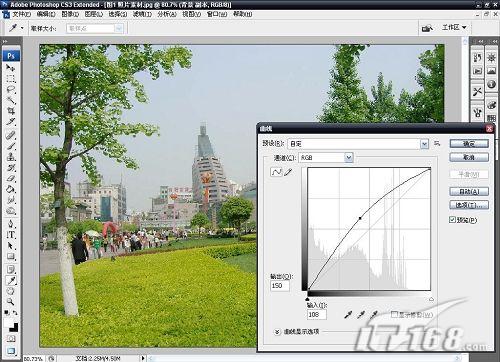Image resolution: width=500 pixels, height=362 pixels.
Task: Select the Clone Stamp tool
Action: [x=11, y=157]
